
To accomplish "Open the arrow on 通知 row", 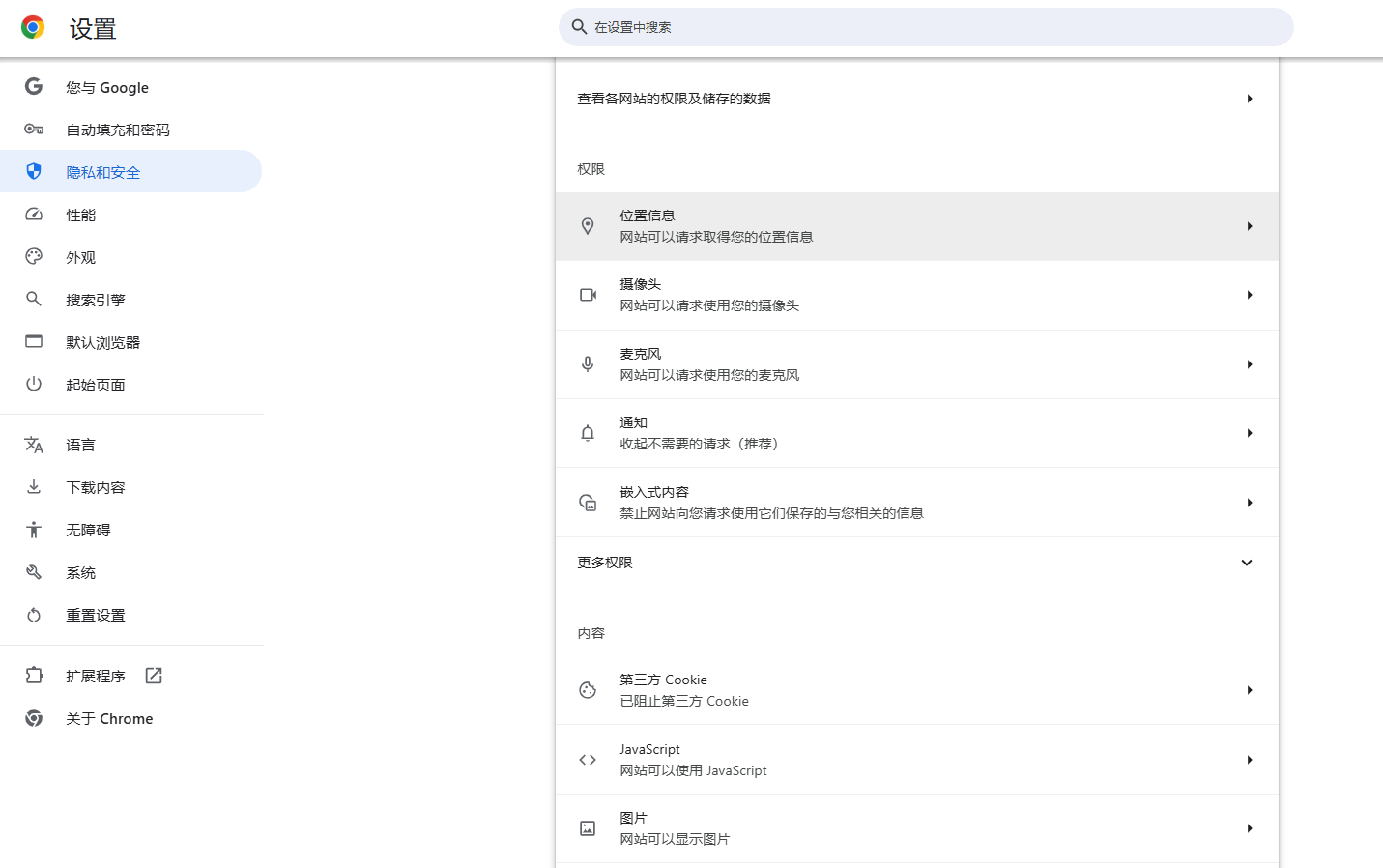I will tap(1250, 433).
